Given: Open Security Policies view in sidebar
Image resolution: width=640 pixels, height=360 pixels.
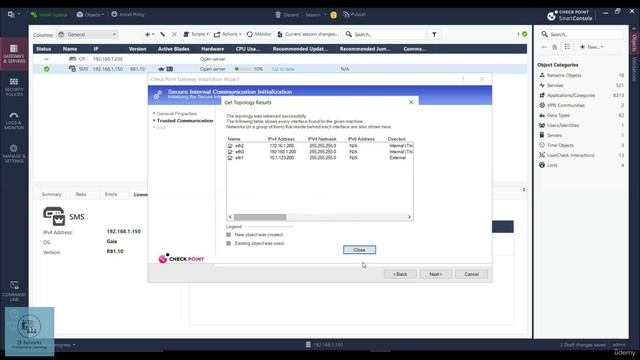Looking at the screenshot, I should click(x=14, y=87).
